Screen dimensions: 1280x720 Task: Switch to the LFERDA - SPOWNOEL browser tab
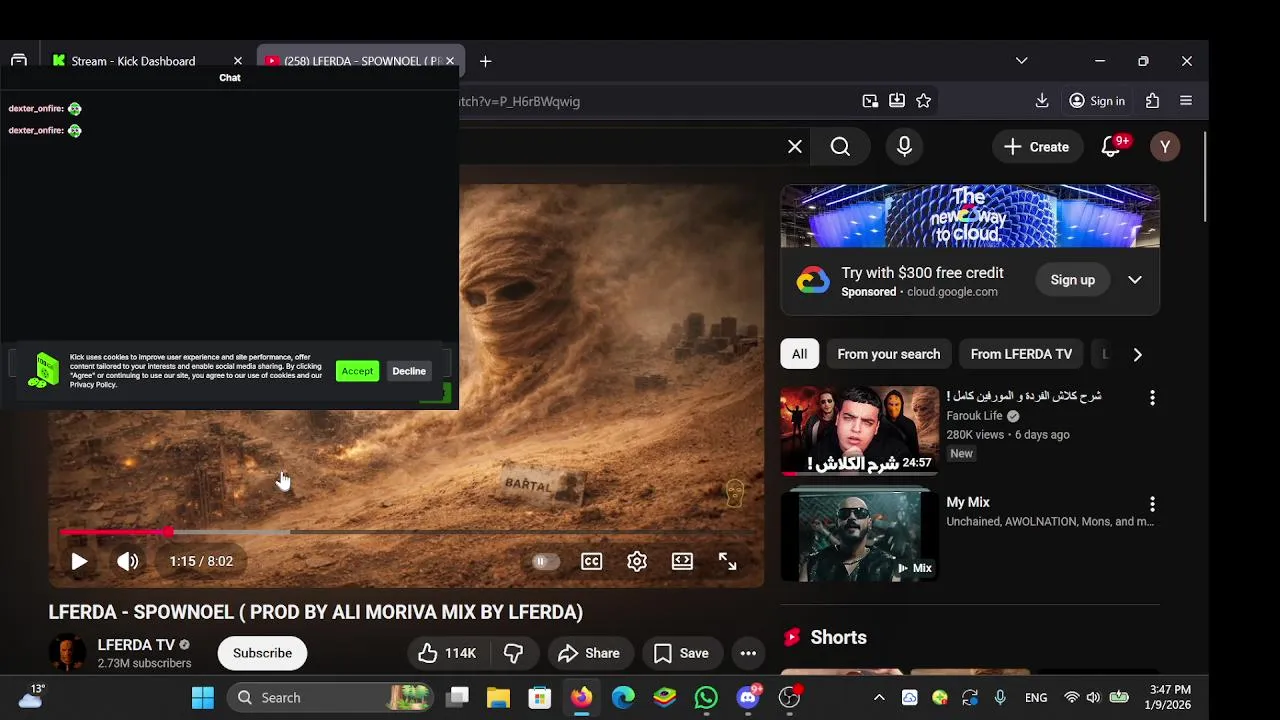coord(362,61)
